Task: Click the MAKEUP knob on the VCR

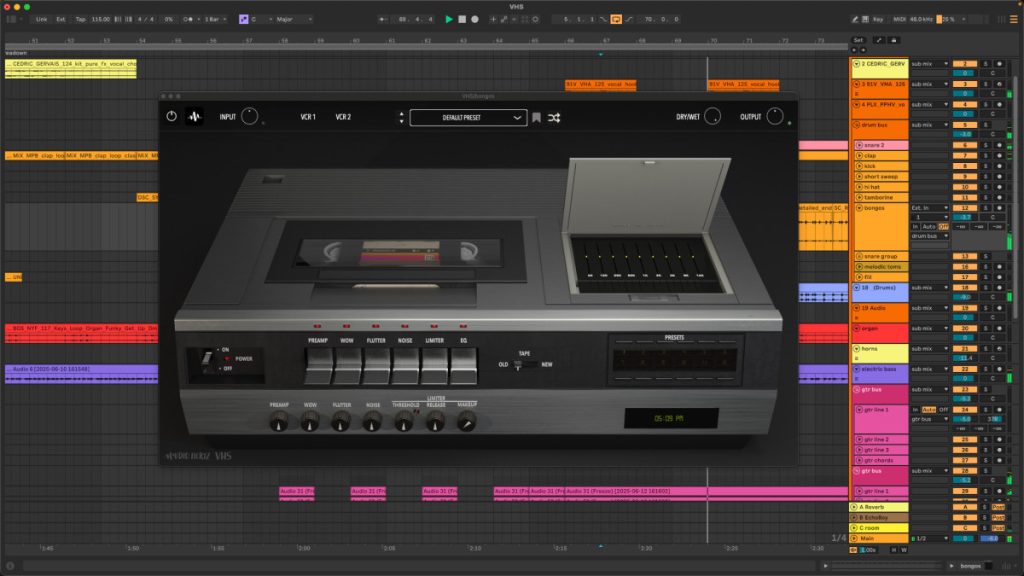Action: [466, 423]
